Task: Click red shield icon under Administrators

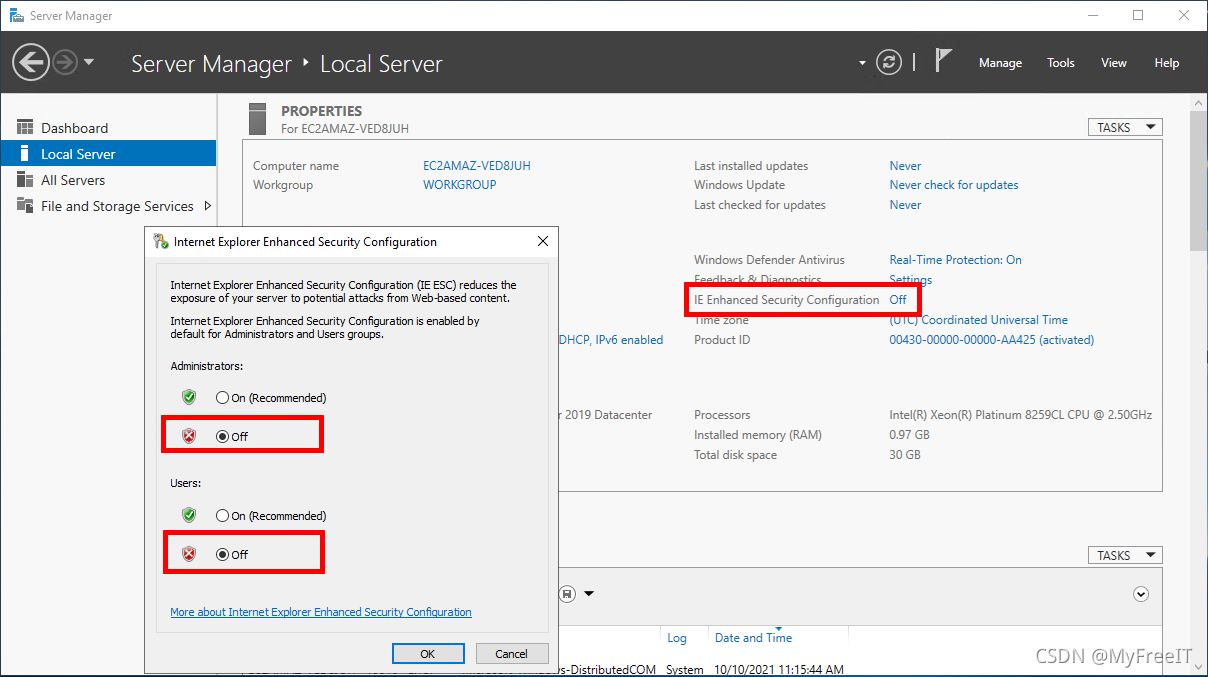Action: click(x=189, y=436)
